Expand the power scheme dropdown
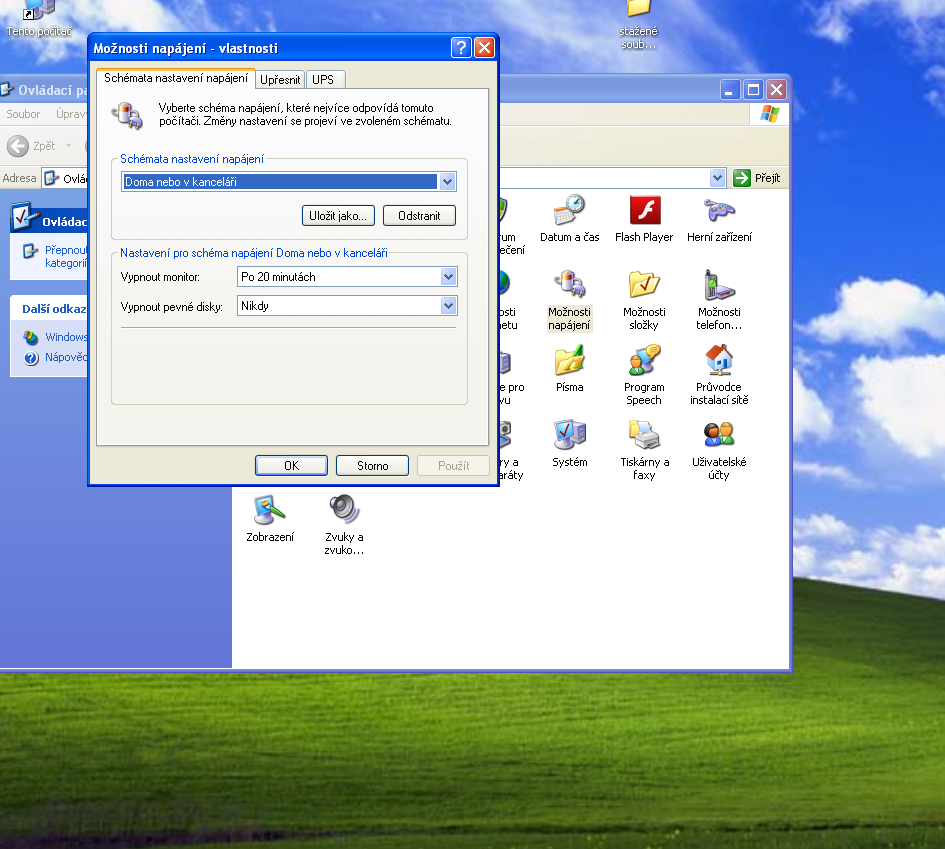Image resolution: width=945 pixels, height=849 pixels. (447, 182)
